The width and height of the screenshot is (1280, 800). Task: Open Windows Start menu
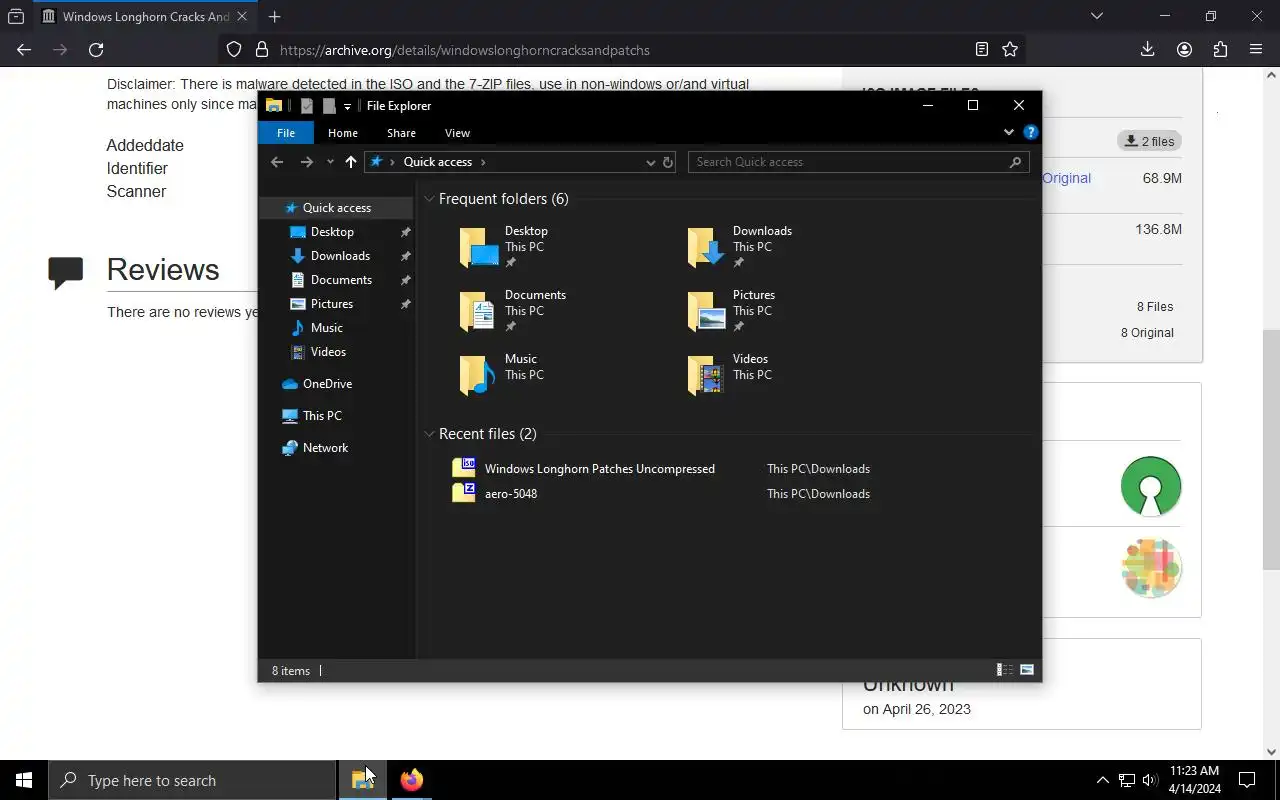(24, 780)
